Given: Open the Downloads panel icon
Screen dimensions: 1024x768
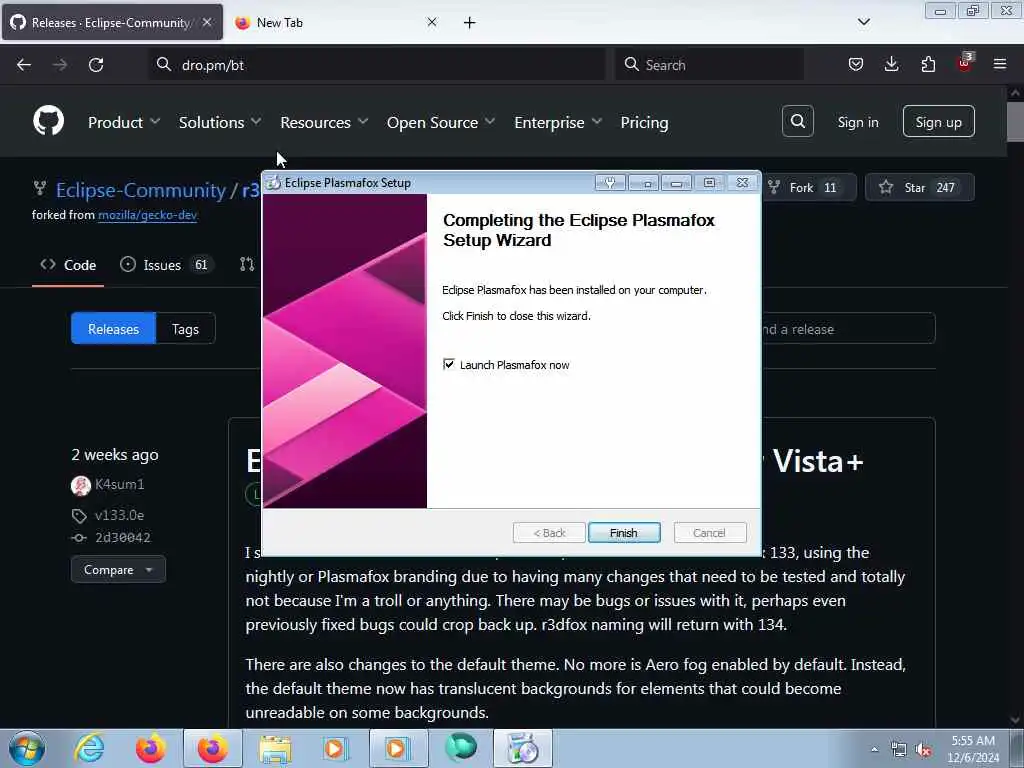Looking at the screenshot, I should click(891, 64).
